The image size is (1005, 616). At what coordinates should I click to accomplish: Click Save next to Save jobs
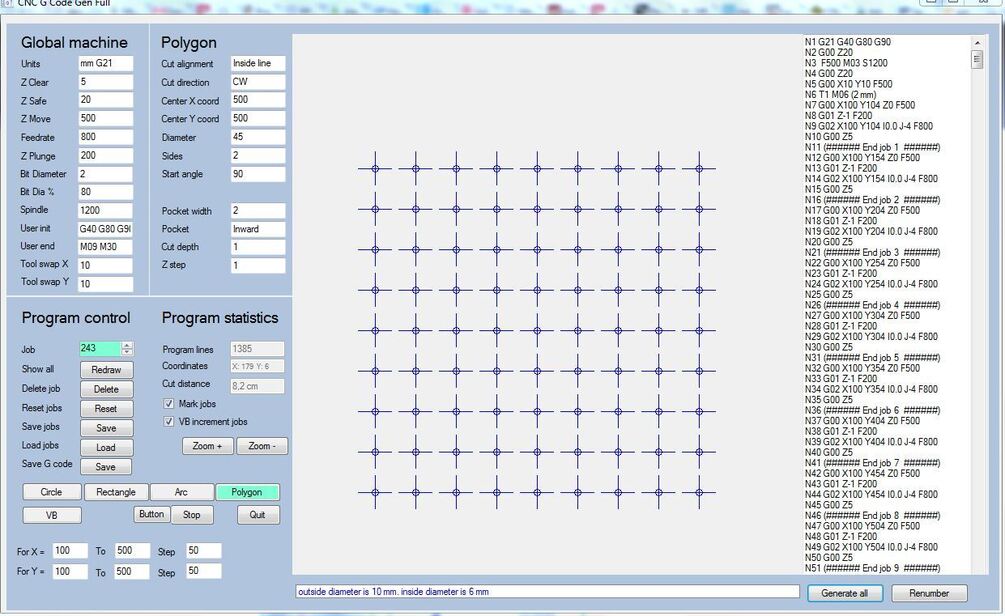pos(106,428)
